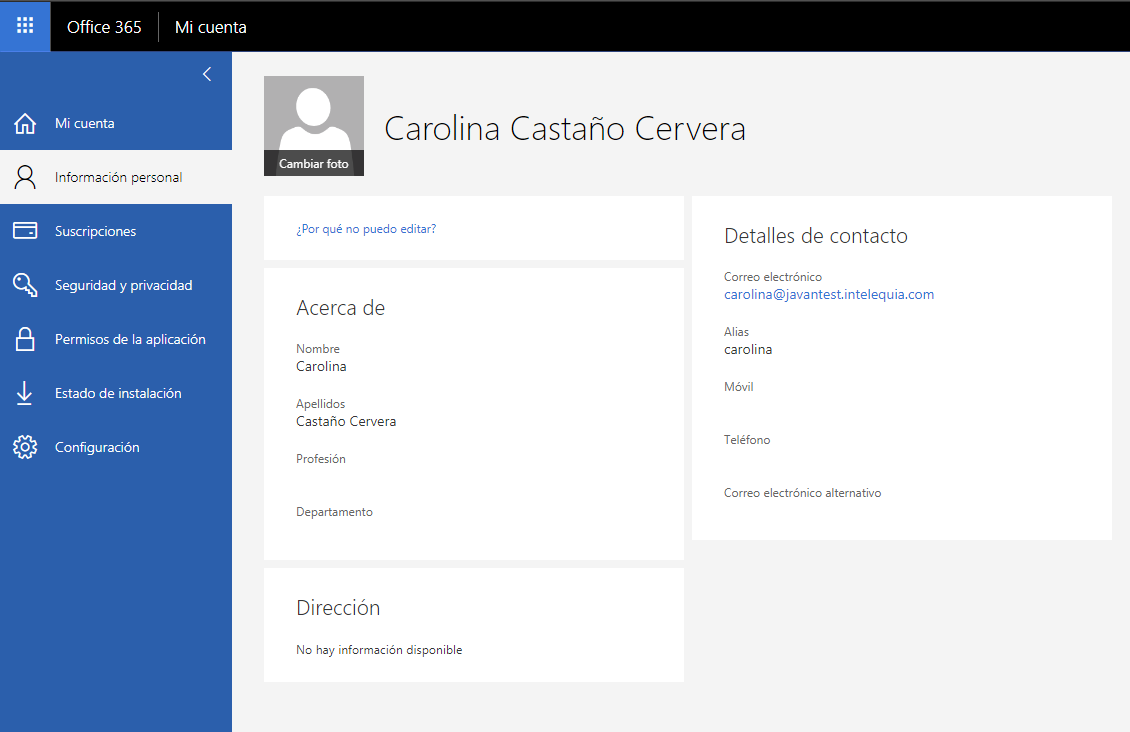Viewport: 1130px width, 732px height.
Task: Click the Seguridad y privacidad key icon
Action: (x=24, y=284)
